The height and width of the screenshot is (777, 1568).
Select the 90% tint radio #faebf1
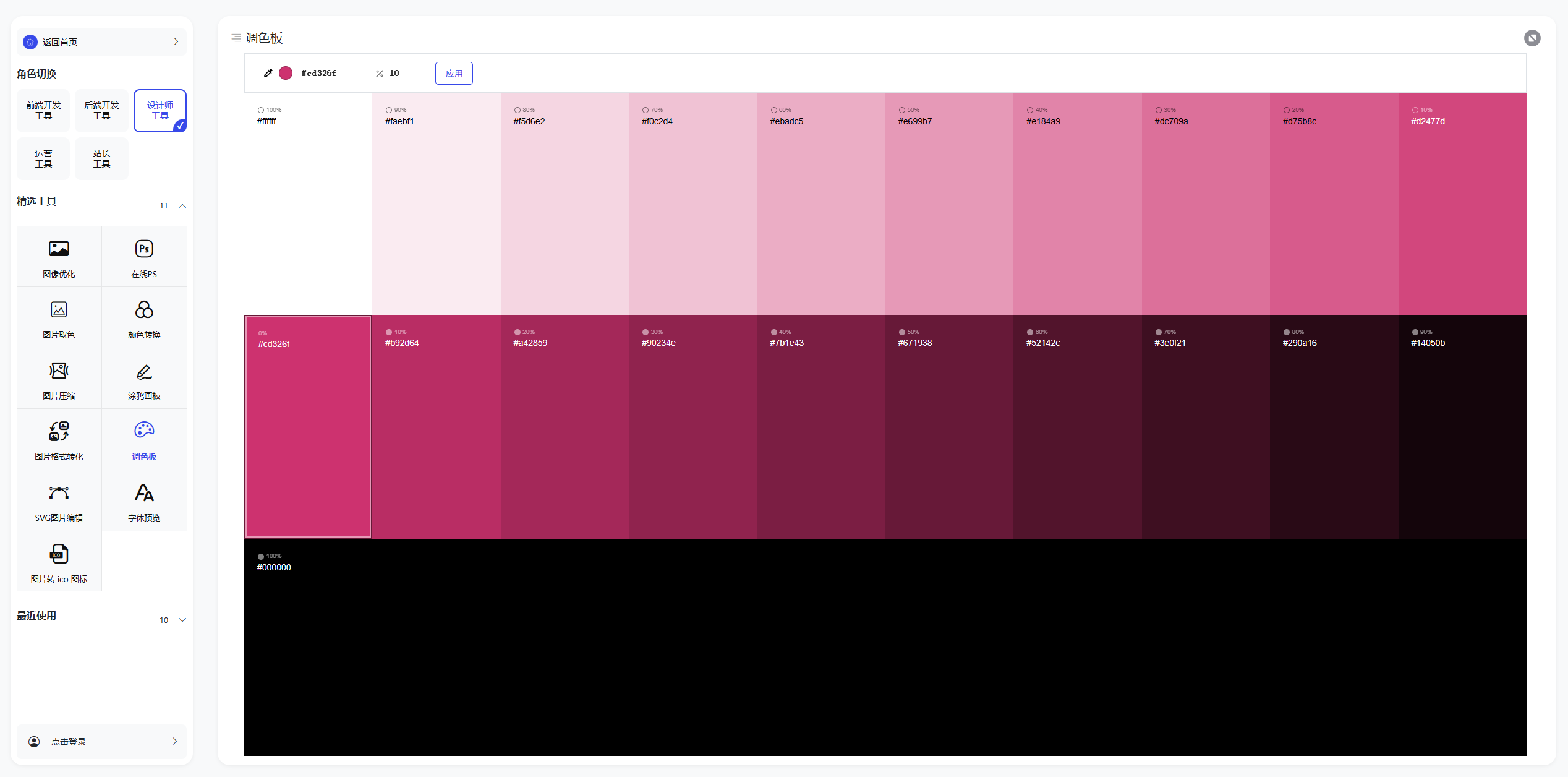pos(389,110)
